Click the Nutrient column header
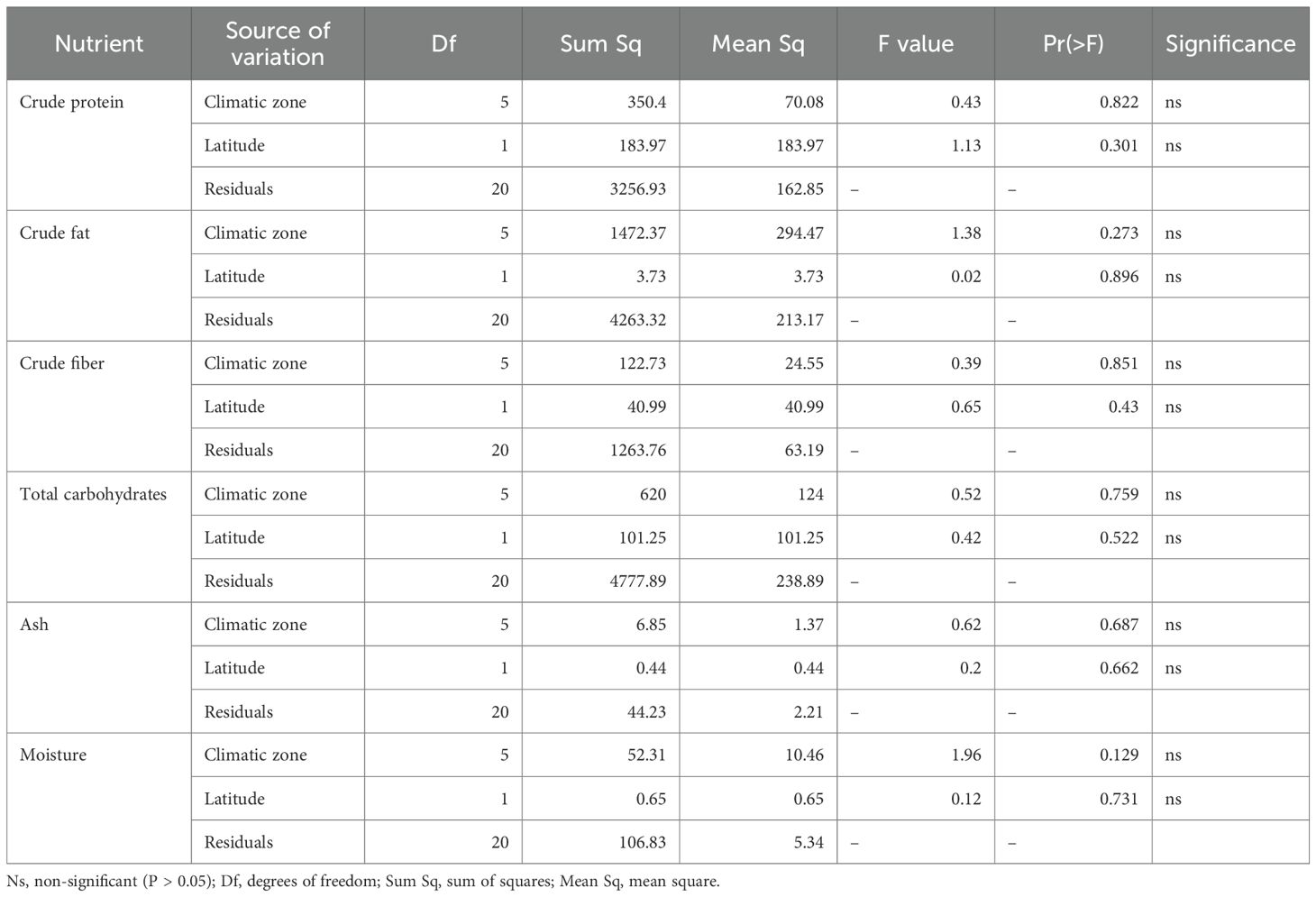Screen dimensions: 1316x897 click(x=99, y=43)
